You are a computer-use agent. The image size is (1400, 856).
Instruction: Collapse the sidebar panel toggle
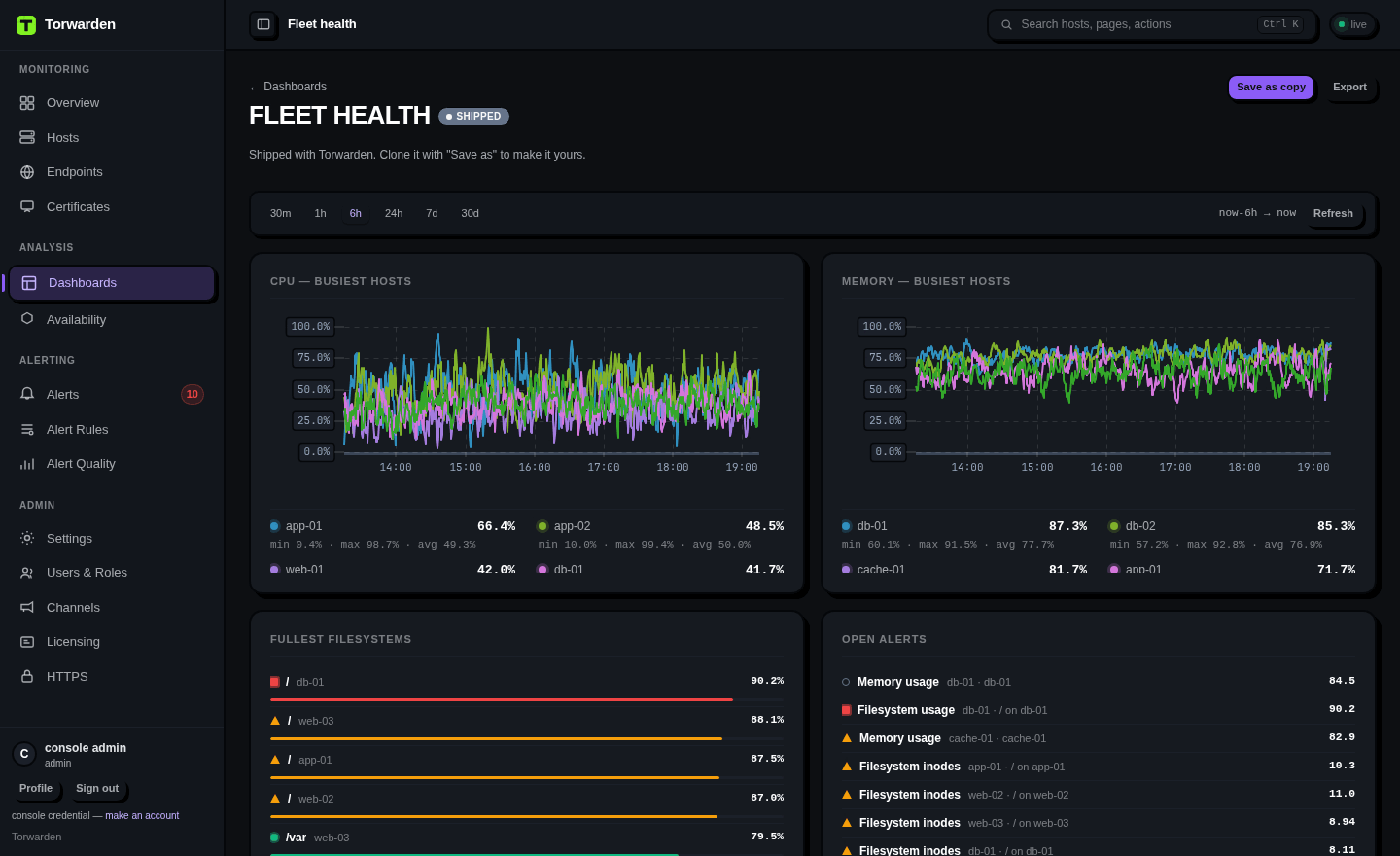[263, 24]
